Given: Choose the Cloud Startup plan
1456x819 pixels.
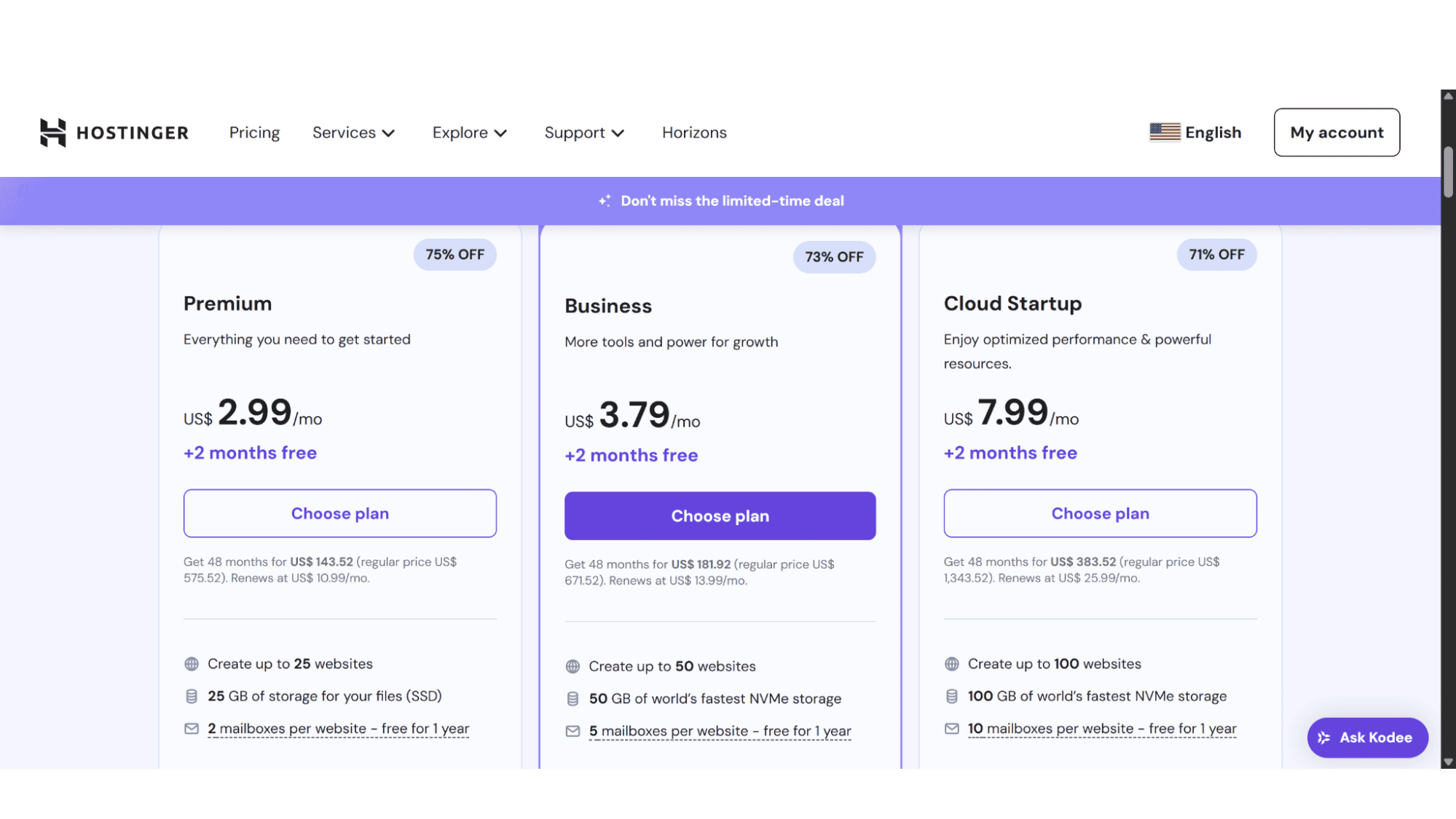Looking at the screenshot, I should (x=1101, y=513).
